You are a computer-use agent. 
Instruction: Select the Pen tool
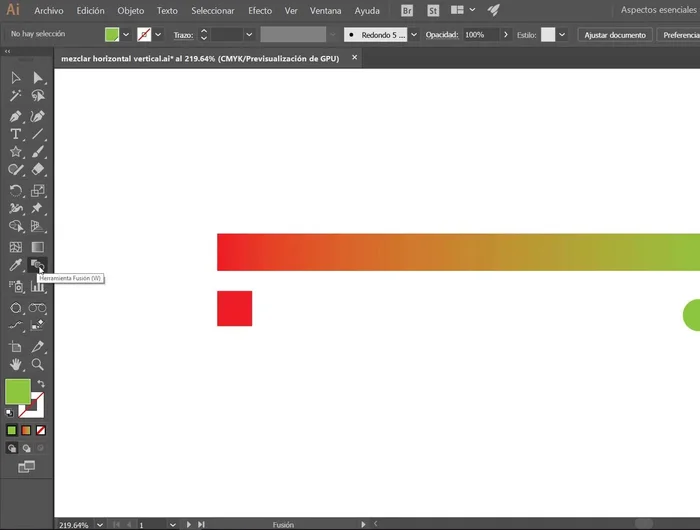tap(16, 115)
